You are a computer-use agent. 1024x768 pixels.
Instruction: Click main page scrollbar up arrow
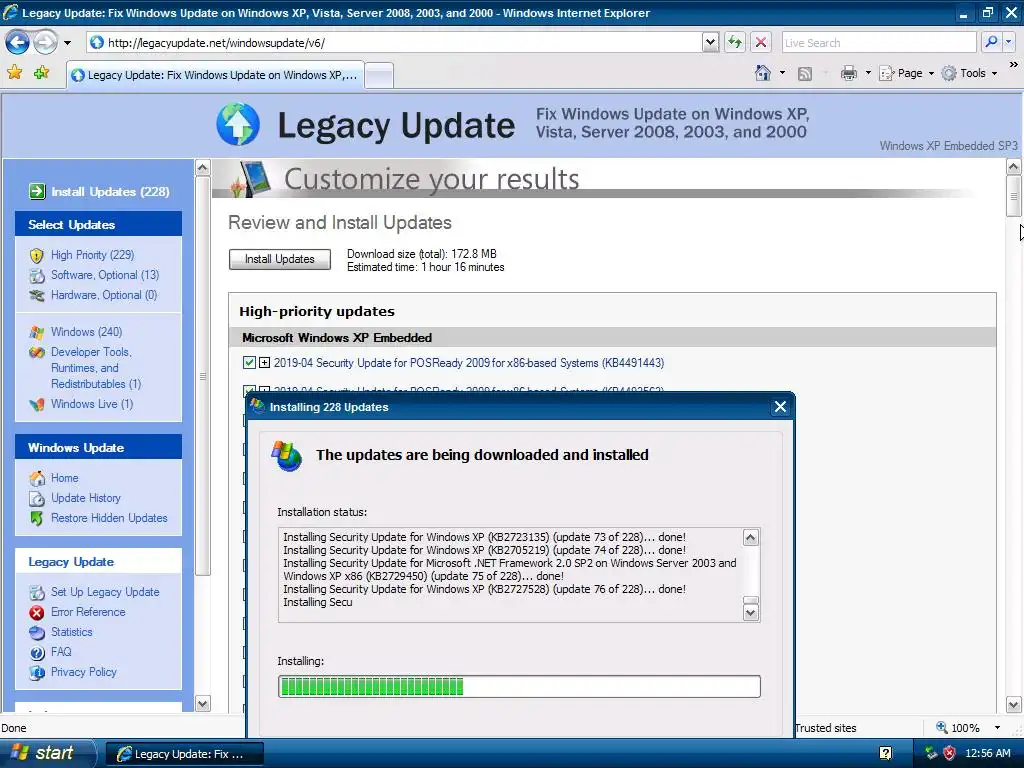[x=1014, y=167]
